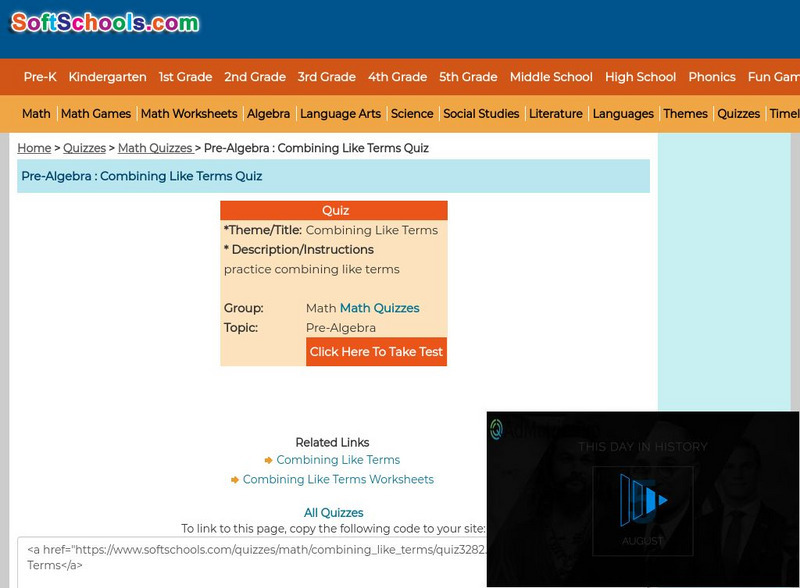This screenshot has width=800, height=588.
Task: Select 2nd Grade in navigation
Action: point(255,77)
